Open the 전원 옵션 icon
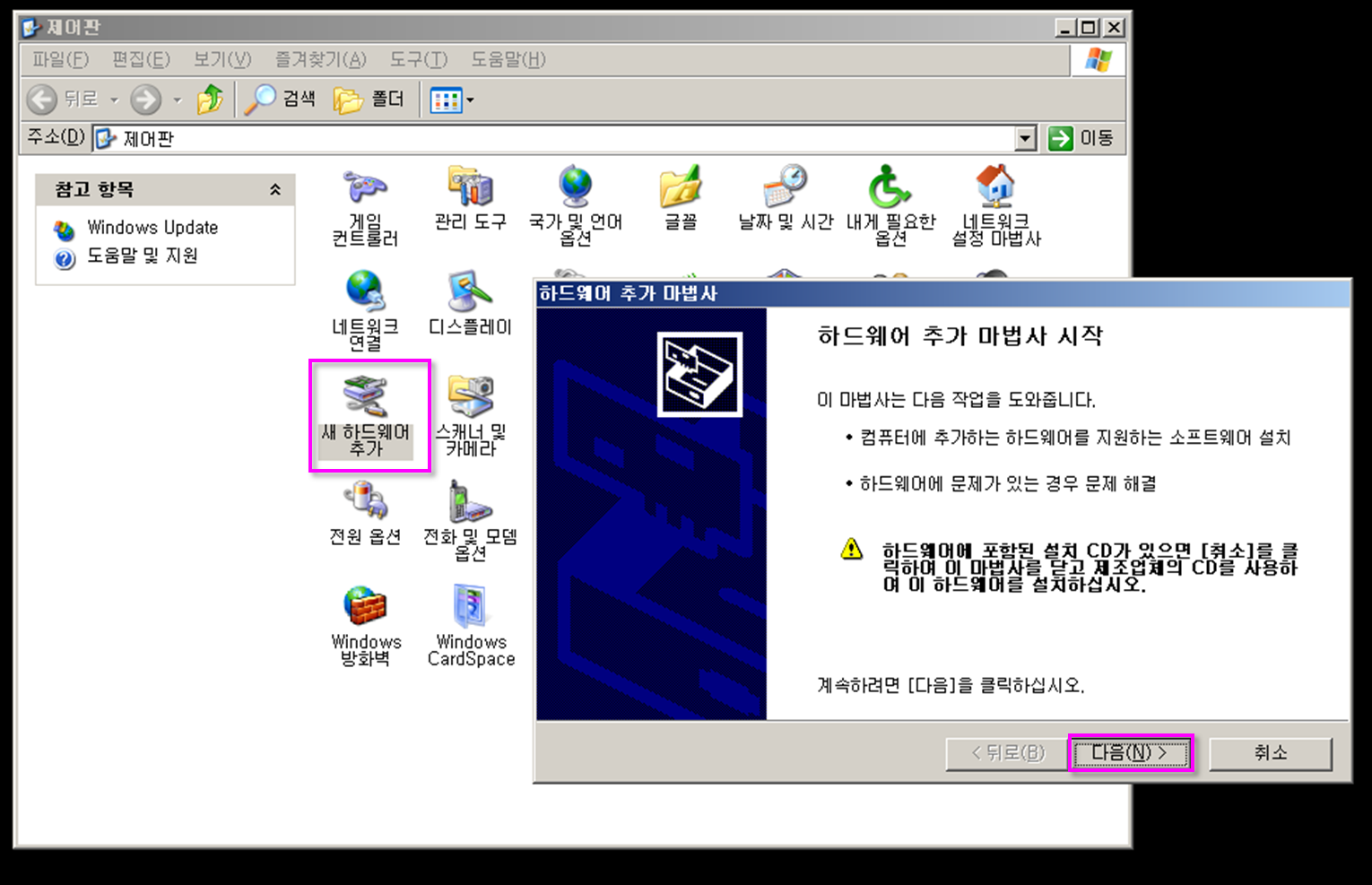This screenshot has width=1372, height=885. point(365,514)
